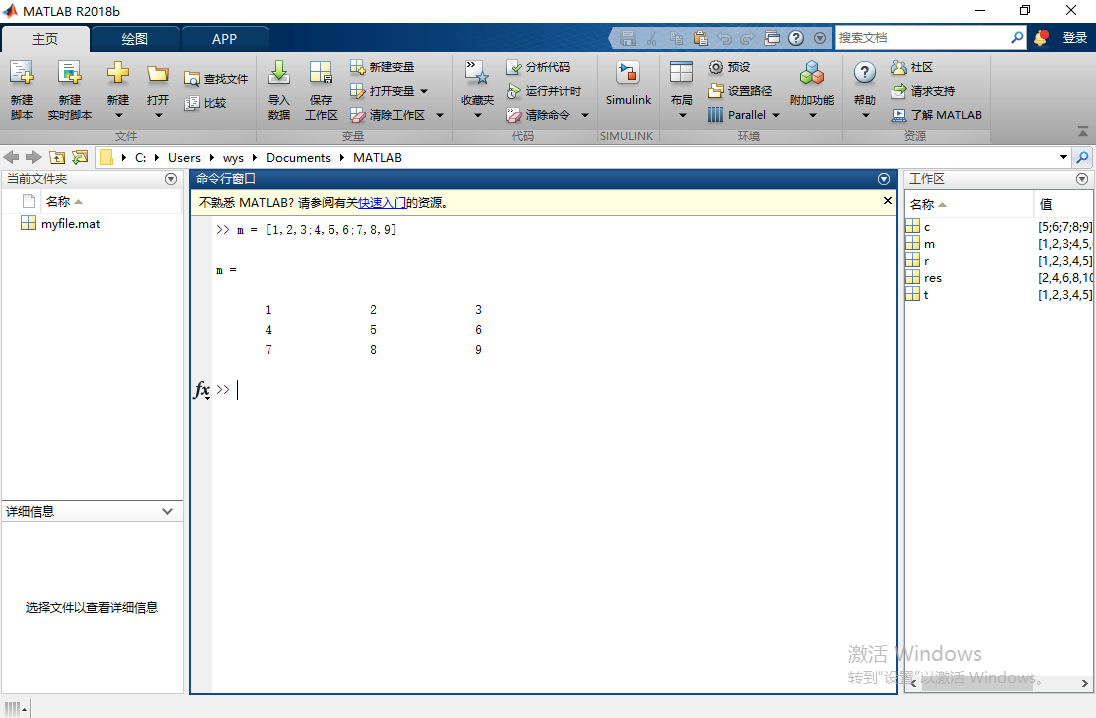Collapse the toolstrip ribbon
1096x718 pixels.
pyautogui.click(x=1083, y=131)
